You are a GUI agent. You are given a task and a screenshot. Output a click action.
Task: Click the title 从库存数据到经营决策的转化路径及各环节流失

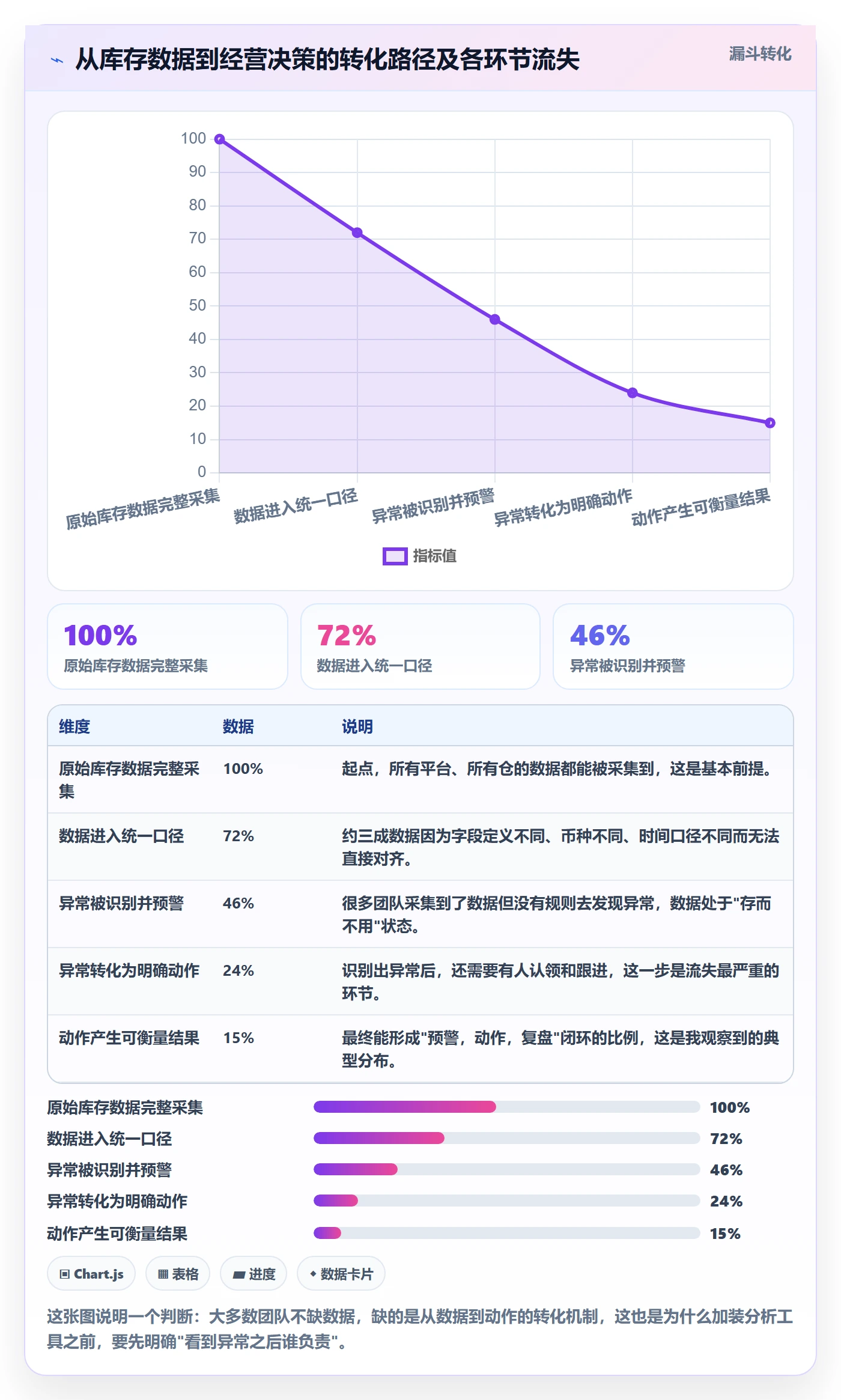[327, 60]
